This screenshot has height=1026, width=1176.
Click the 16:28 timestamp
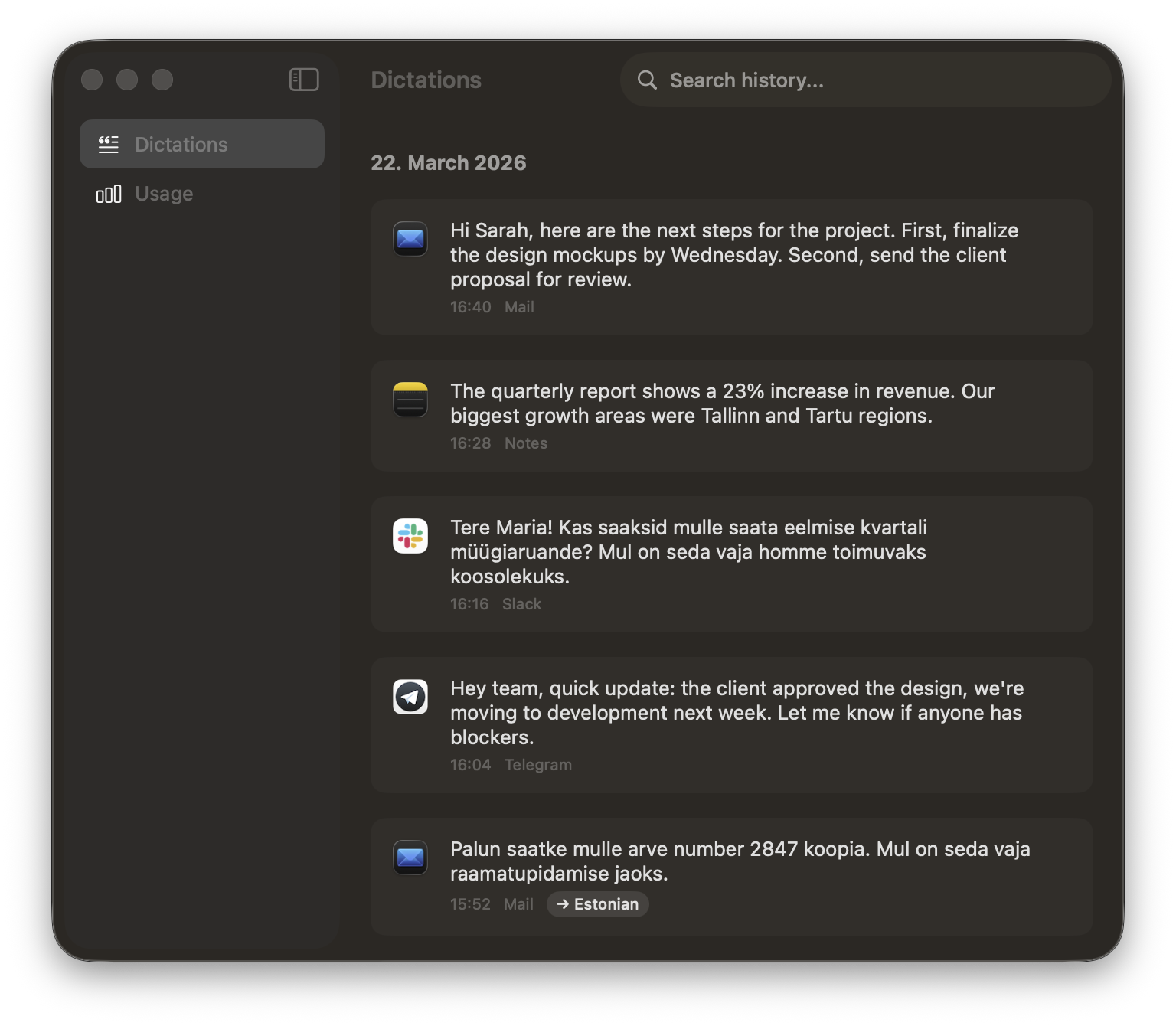point(470,443)
